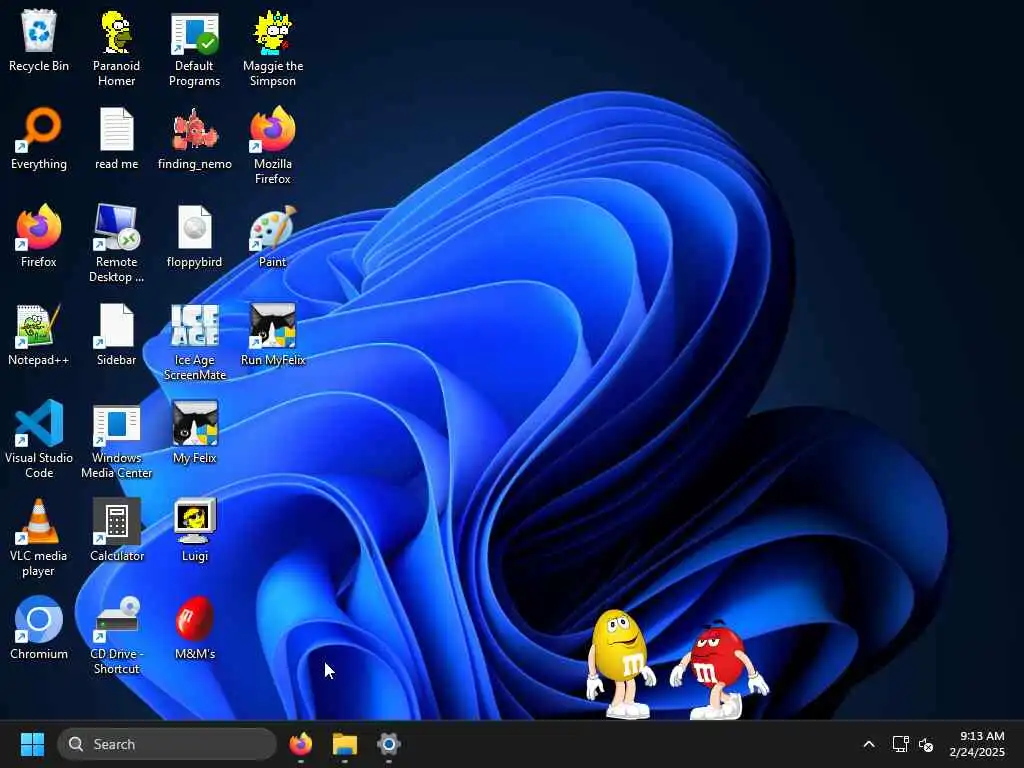Click the muted volume tray icon

click(925, 744)
